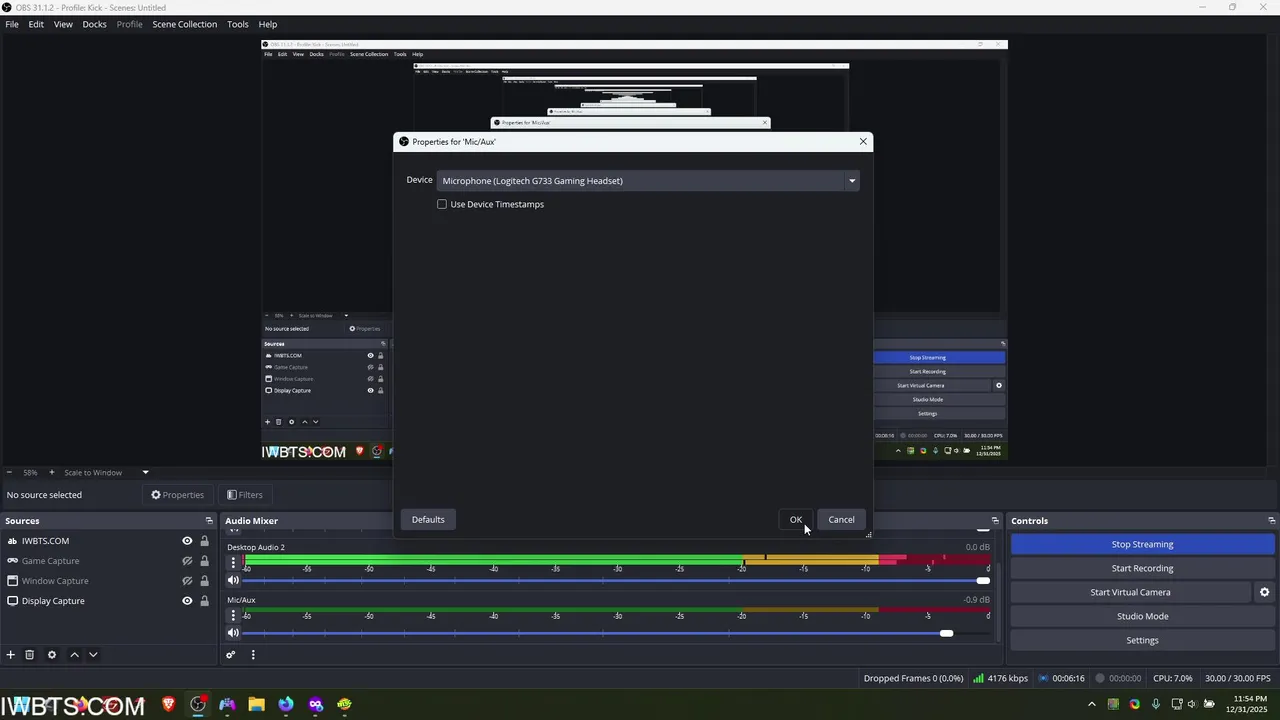Image resolution: width=1280 pixels, height=720 pixels.
Task: Select the Window Capture source row
Action: (x=108, y=581)
